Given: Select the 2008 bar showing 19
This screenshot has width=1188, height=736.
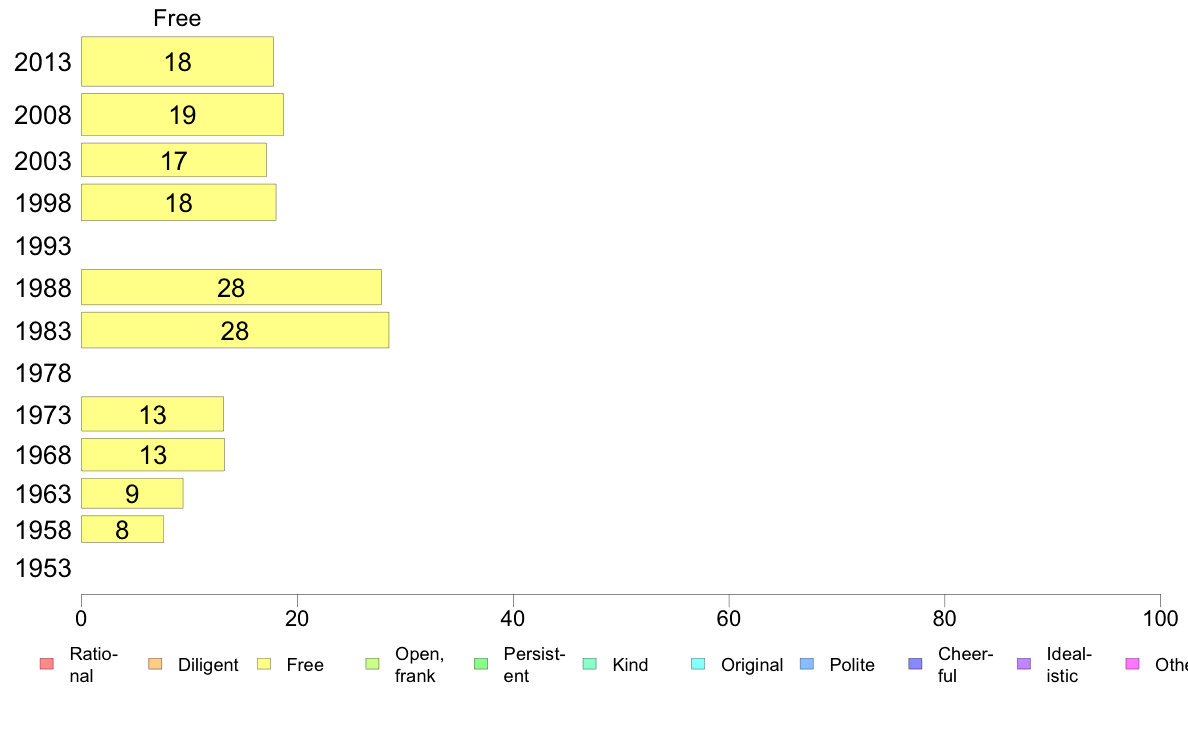Looking at the screenshot, I should (182, 114).
